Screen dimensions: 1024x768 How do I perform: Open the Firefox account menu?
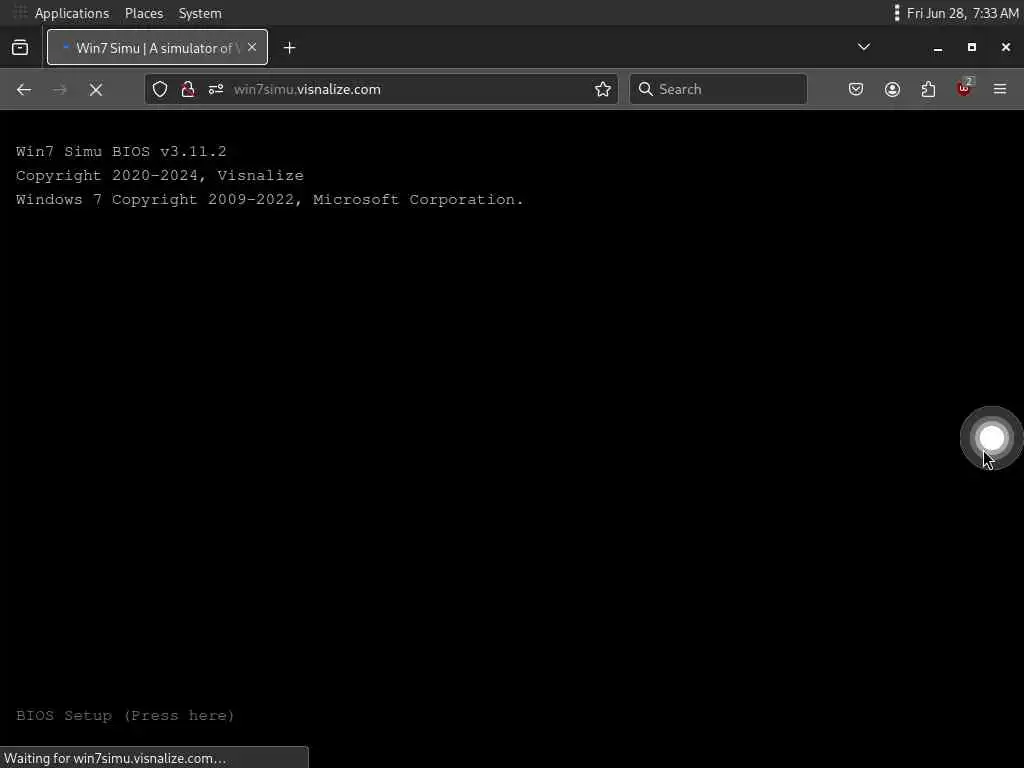click(x=892, y=89)
